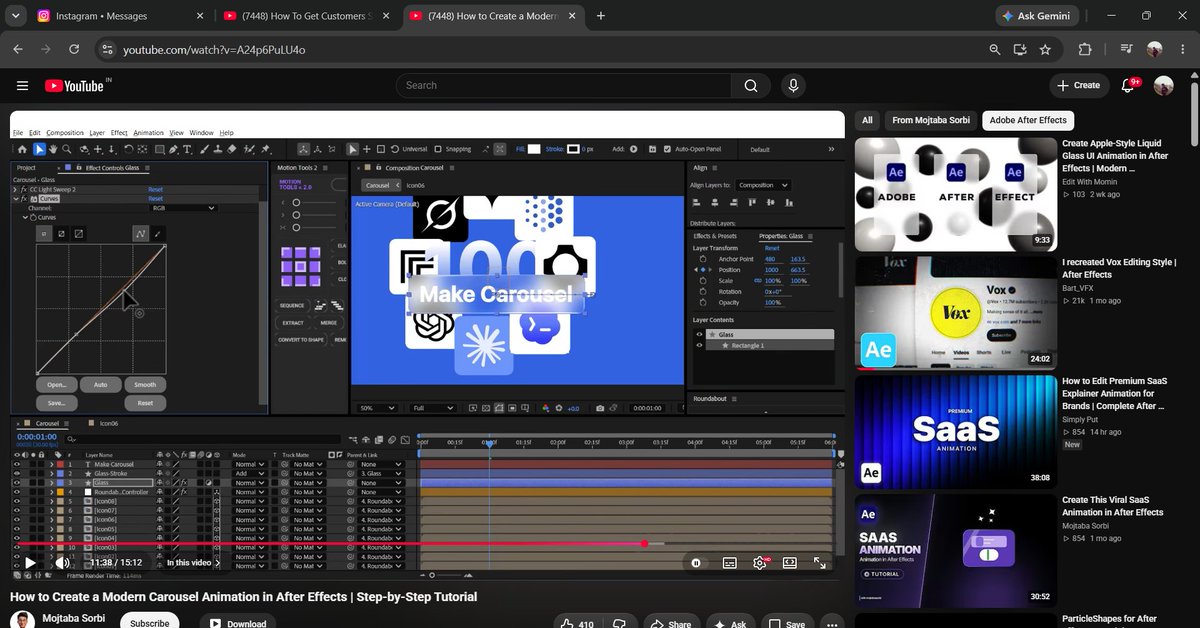Go back with Chrome's back arrow
This screenshot has height=628, width=1200.
pyautogui.click(x=18, y=49)
